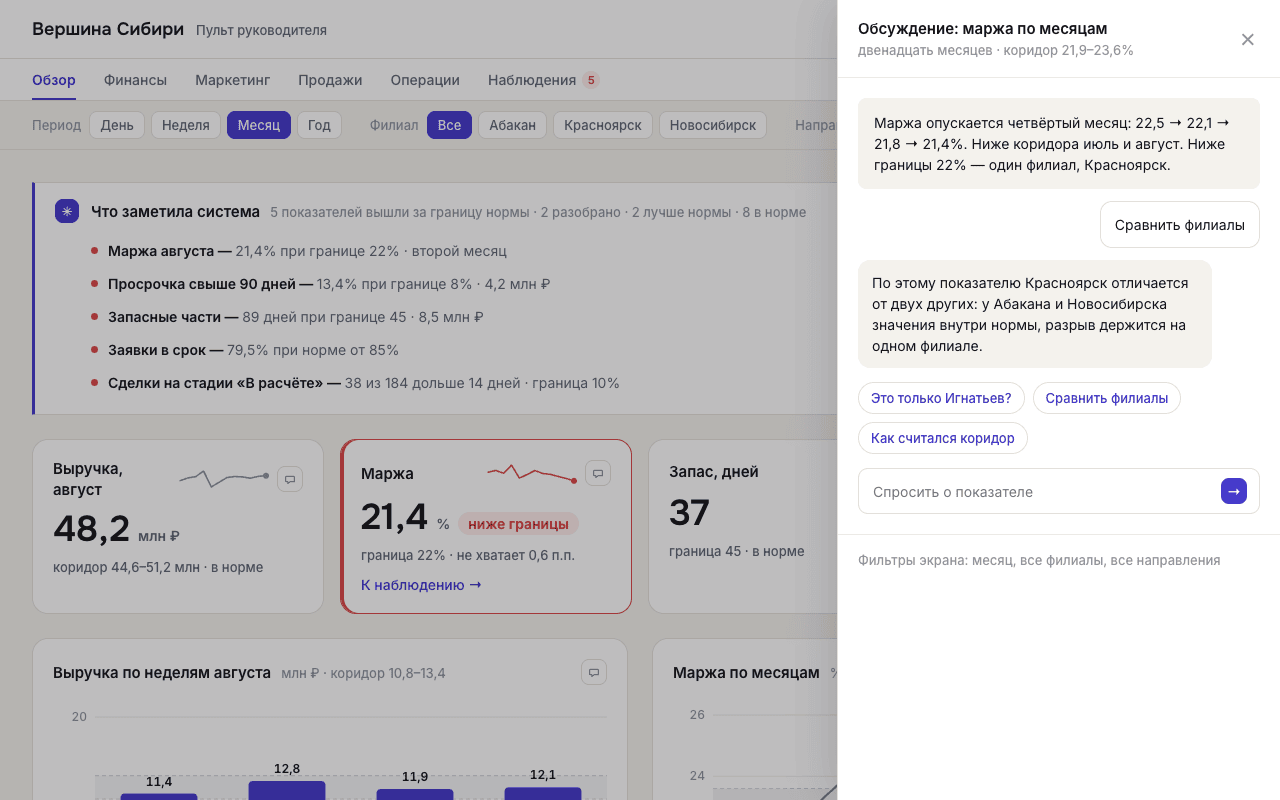Image resolution: width=1280 pixels, height=800 pixels.
Task: Click the Маржа sparkline chart
Action: 532,473
